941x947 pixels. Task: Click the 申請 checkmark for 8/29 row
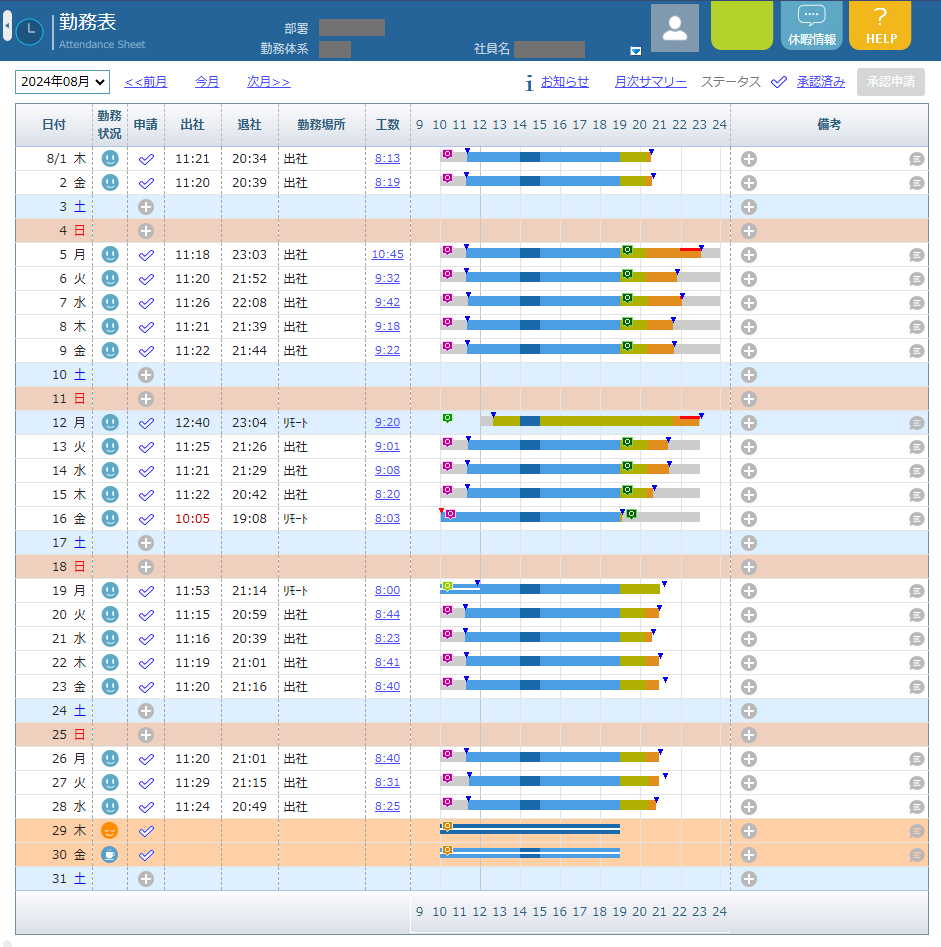[x=146, y=831]
